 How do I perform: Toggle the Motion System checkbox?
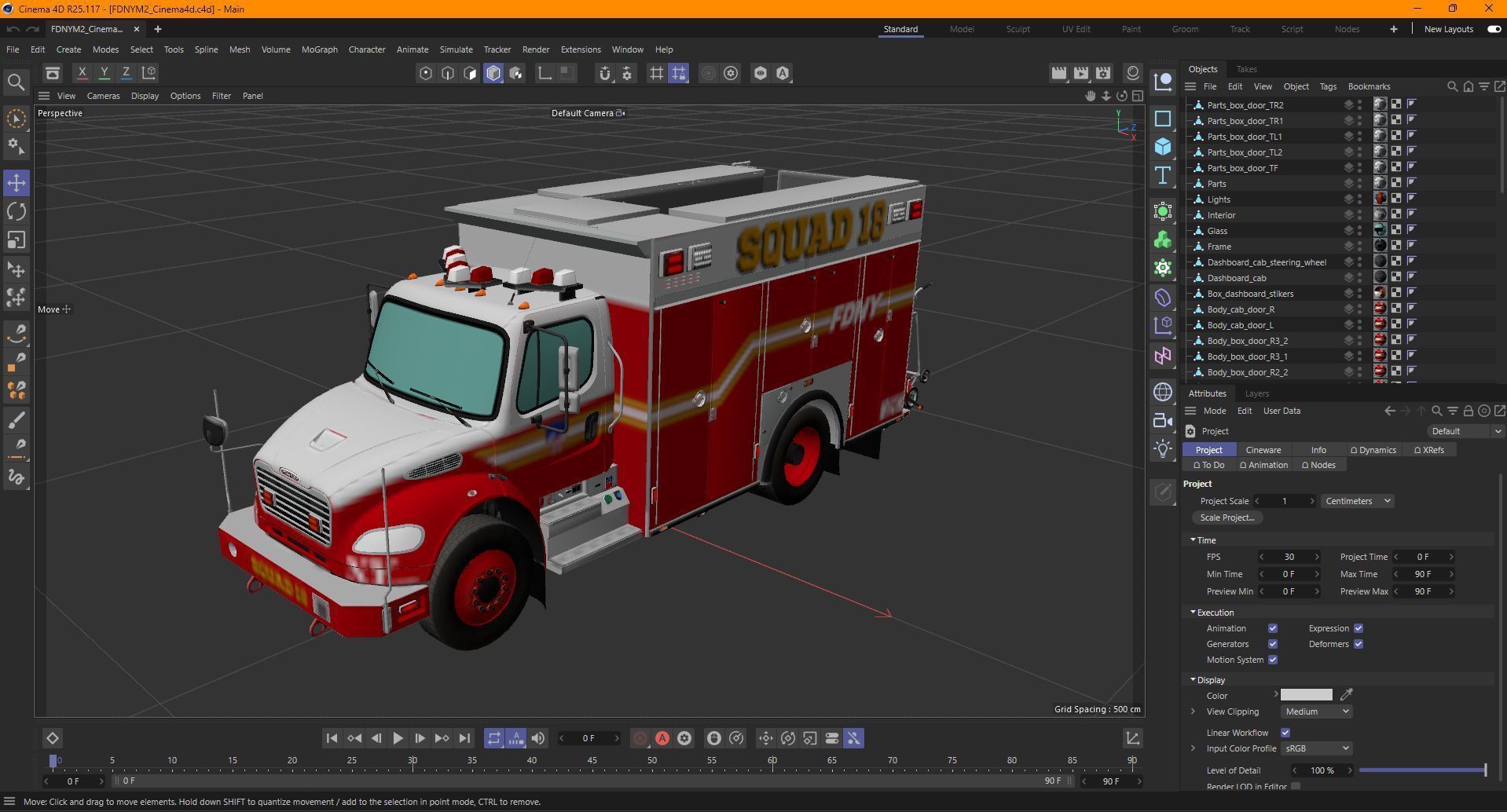coord(1273,660)
